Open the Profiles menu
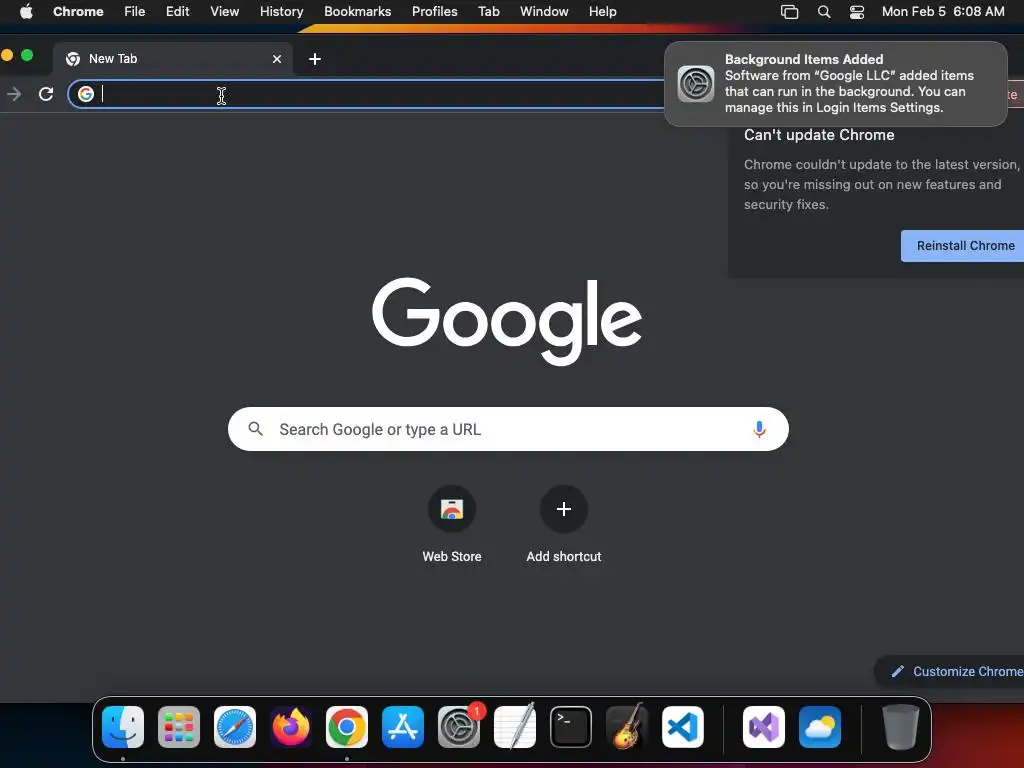The height and width of the screenshot is (768, 1024). (434, 12)
